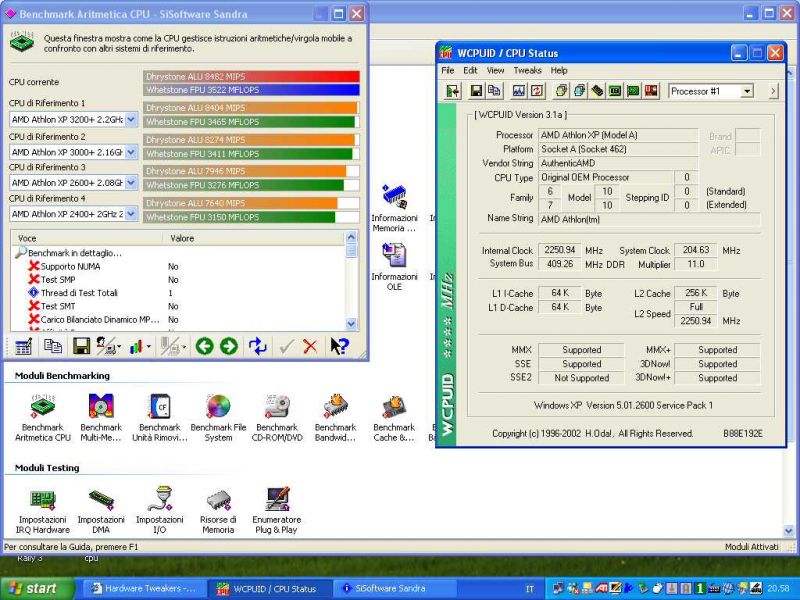Click the What's This help cursor icon
Screen dimensions: 800x600
point(339,346)
